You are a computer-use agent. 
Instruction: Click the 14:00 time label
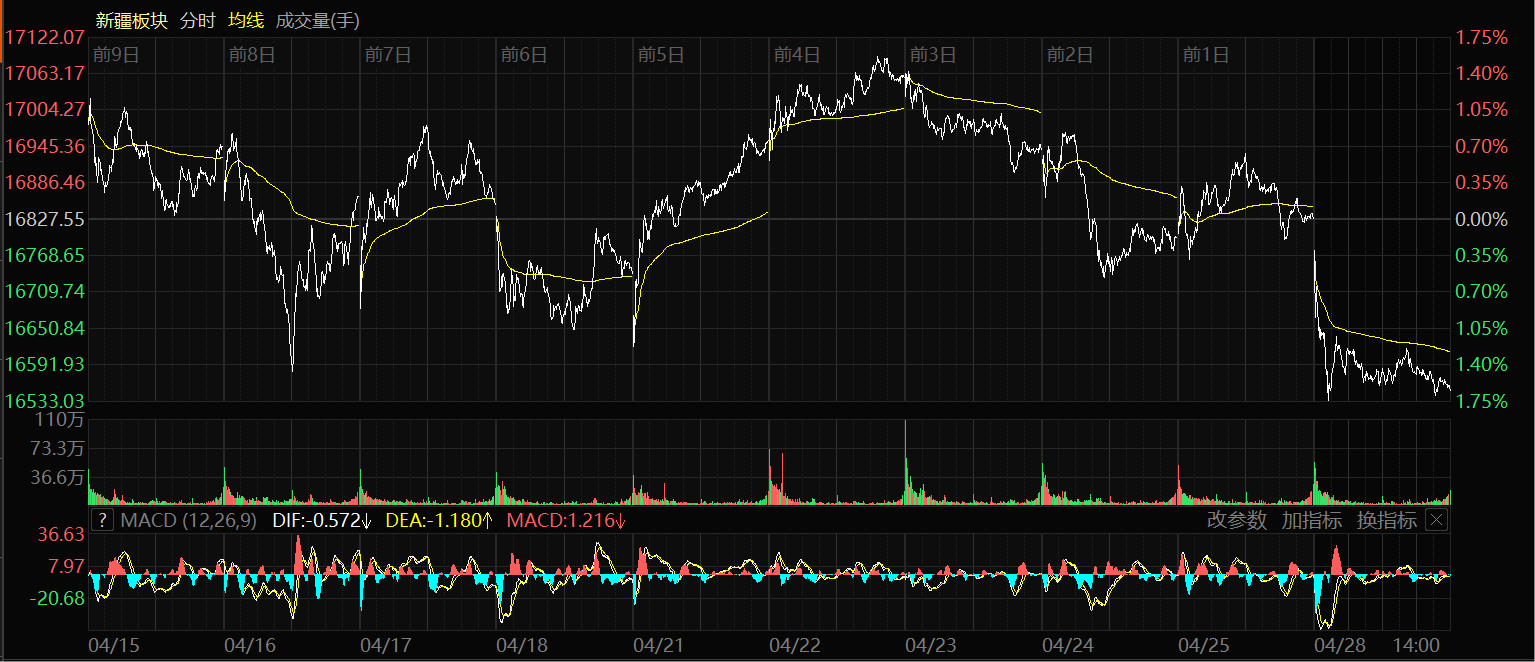(1416, 646)
